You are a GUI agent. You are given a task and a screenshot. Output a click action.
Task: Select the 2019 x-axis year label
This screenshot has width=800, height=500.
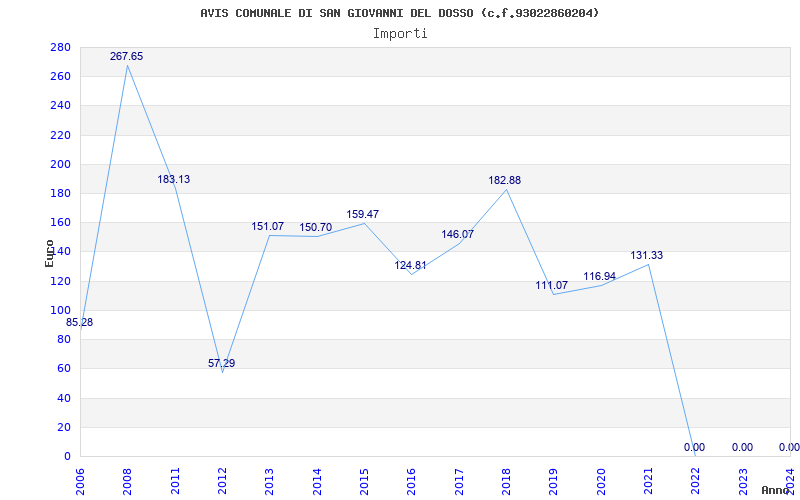point(554,482)
